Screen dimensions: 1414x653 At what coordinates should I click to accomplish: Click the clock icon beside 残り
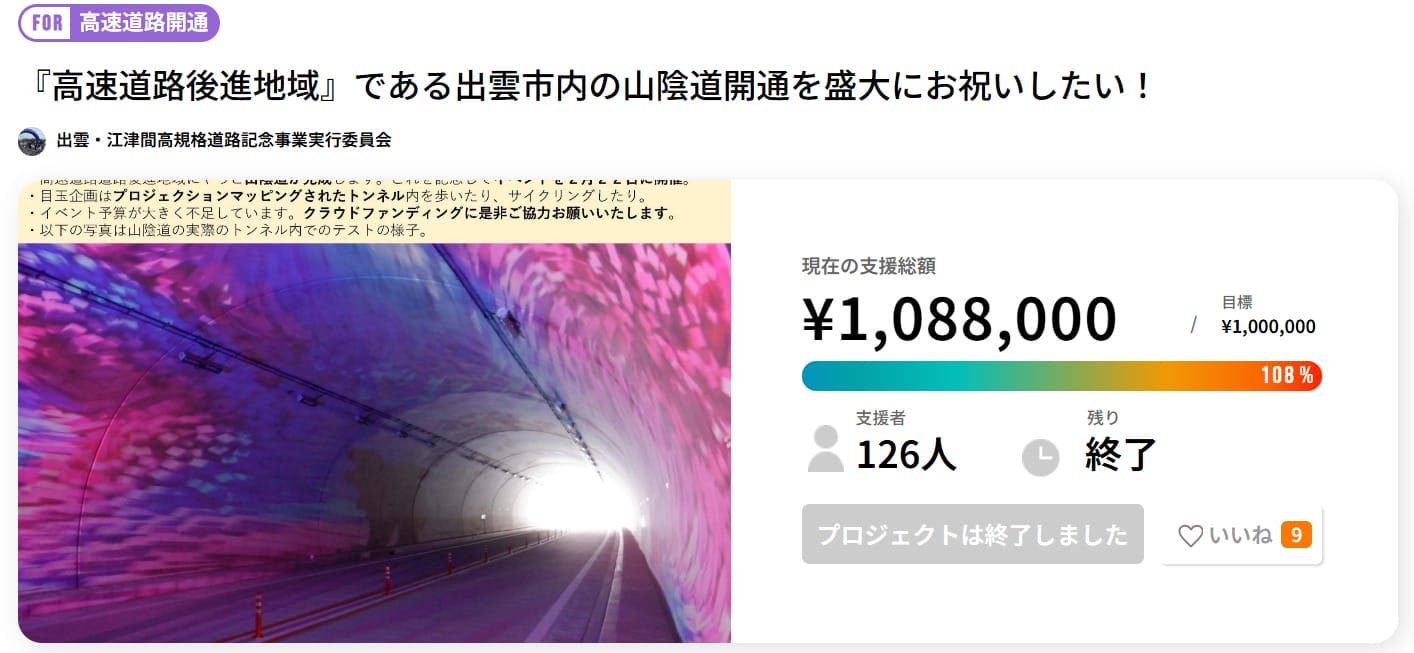[x=1040, y=457]
